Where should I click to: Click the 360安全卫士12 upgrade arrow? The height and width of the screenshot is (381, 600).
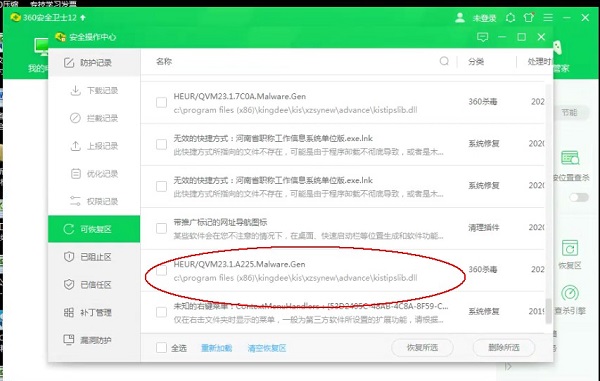[x=83, y=18]
